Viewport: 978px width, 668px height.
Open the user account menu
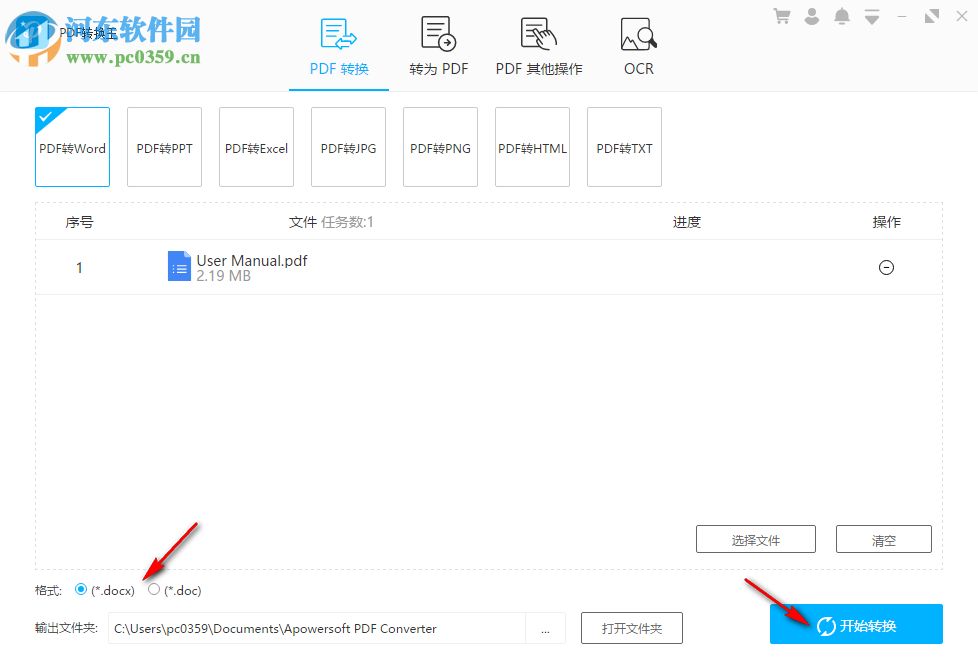pos(811,16)
